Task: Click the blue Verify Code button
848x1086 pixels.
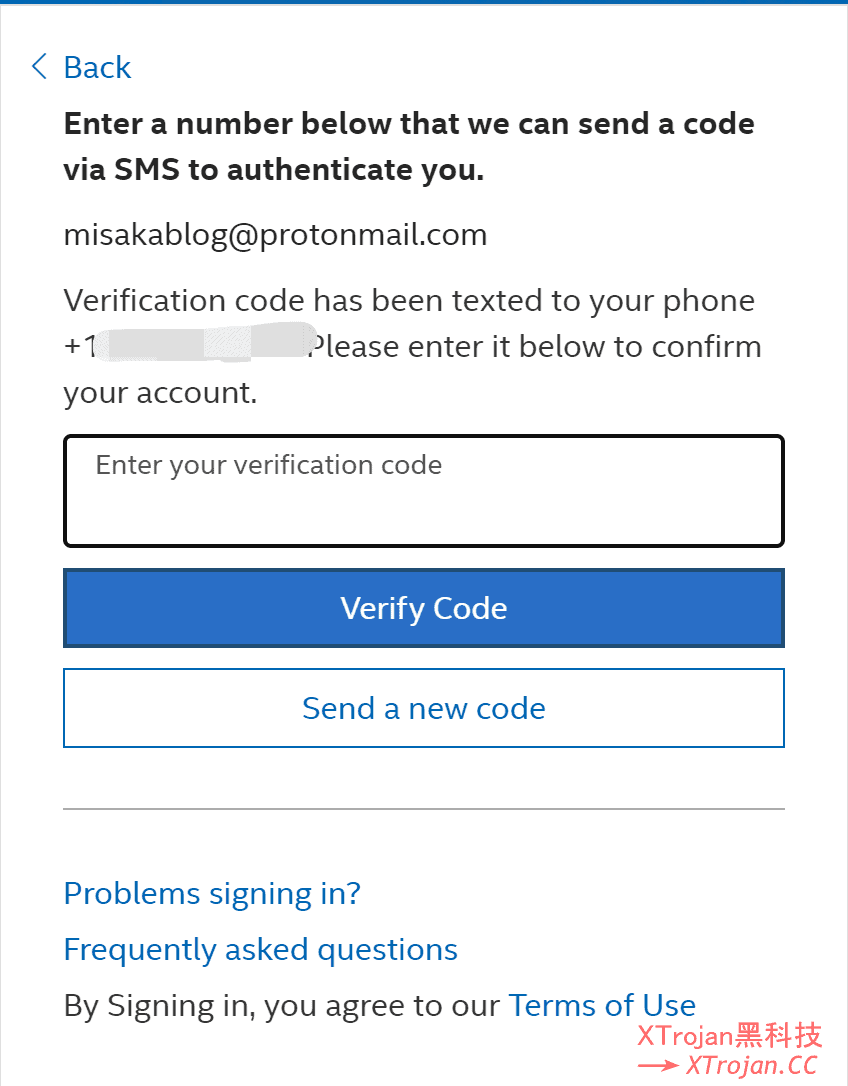Action: coord(424,608)
